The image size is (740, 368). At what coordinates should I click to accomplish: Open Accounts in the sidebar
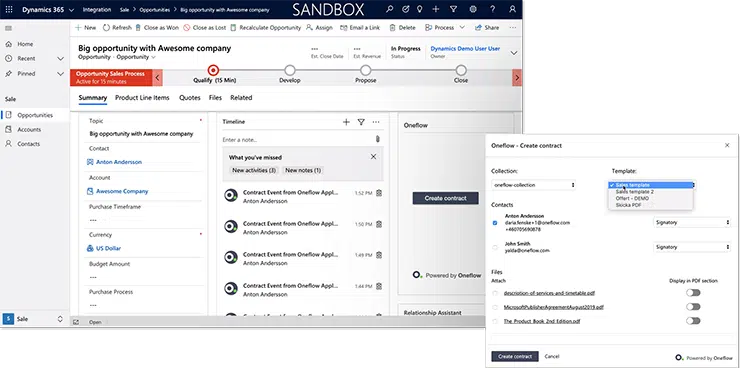[x=29, y=130]
